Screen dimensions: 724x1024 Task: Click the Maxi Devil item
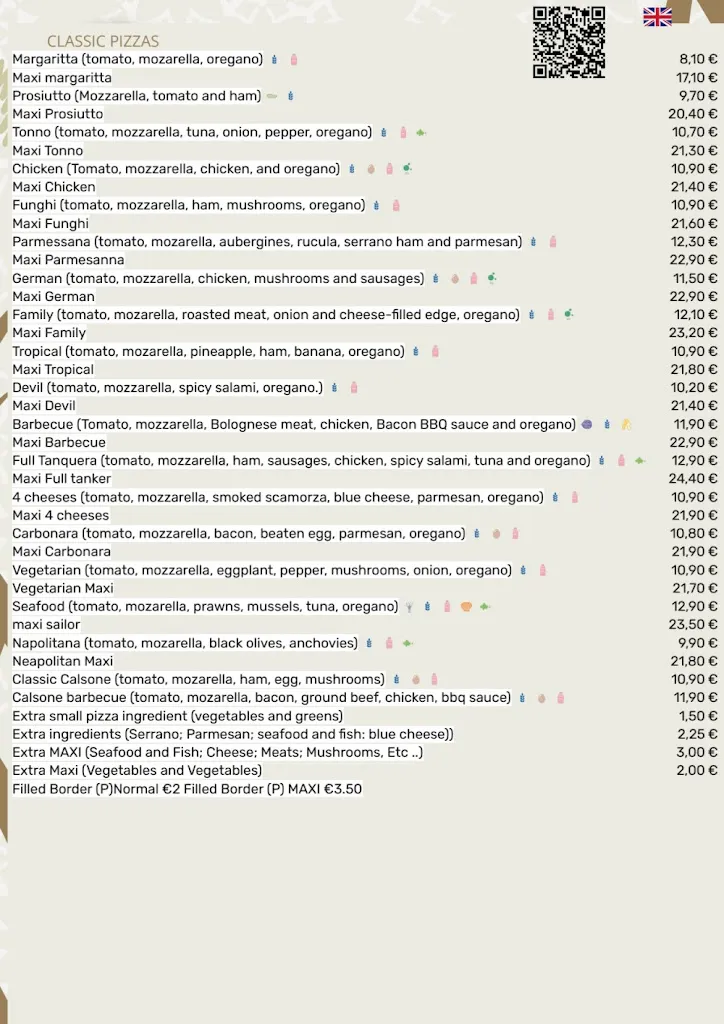[x=44, y=406]
